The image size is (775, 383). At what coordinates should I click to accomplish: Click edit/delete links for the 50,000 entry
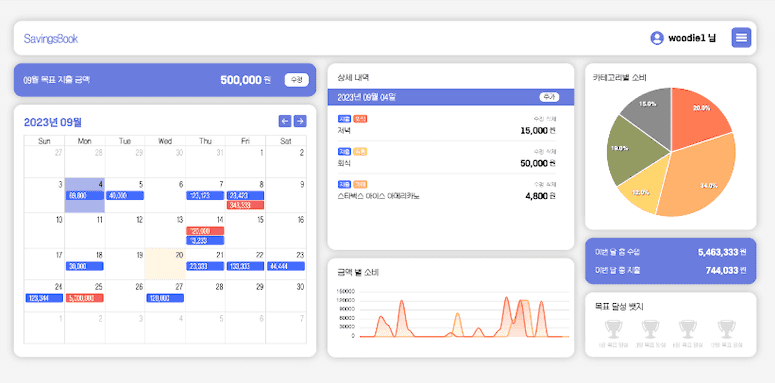click(545, 151)
